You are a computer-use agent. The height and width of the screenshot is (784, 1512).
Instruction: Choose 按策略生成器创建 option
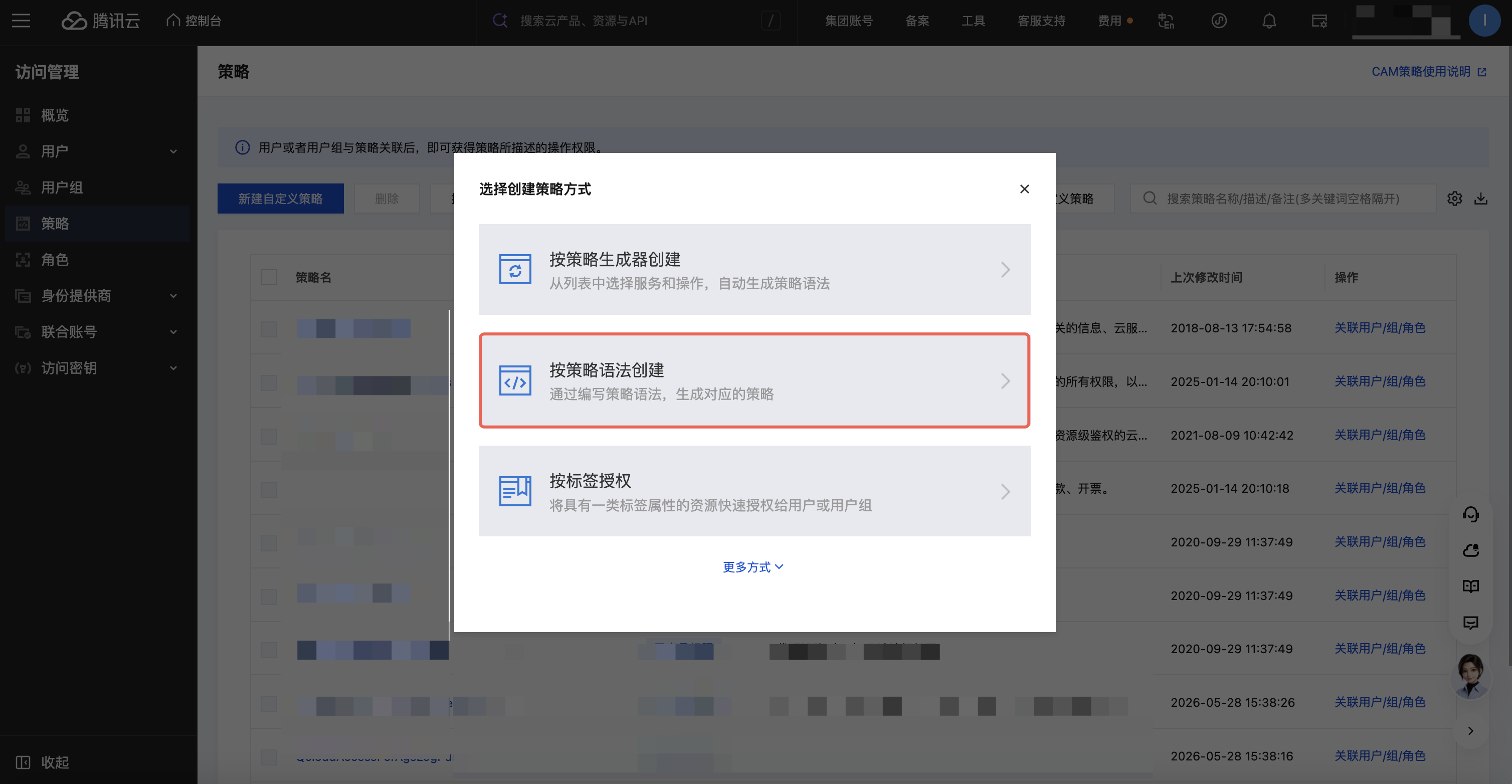pos(754,269)
